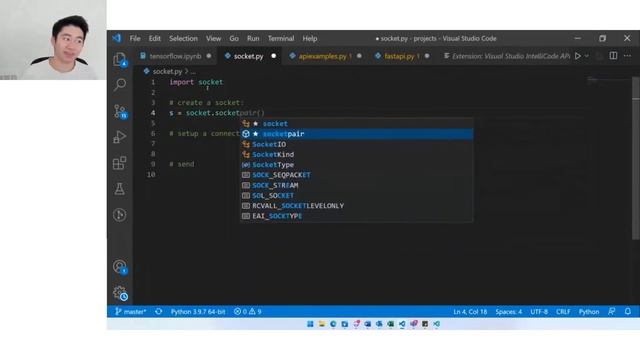Open the Edit menu
640x360 pixels.
tap(155, 38)
